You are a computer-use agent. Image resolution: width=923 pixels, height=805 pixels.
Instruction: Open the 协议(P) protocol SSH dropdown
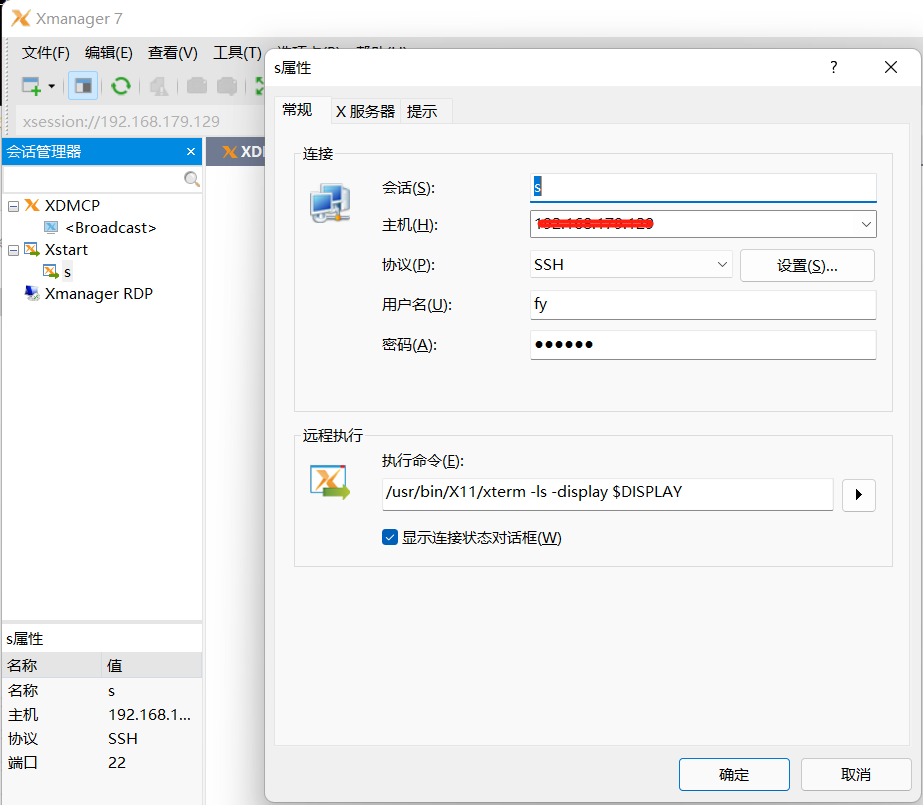(x=630, y=265)
